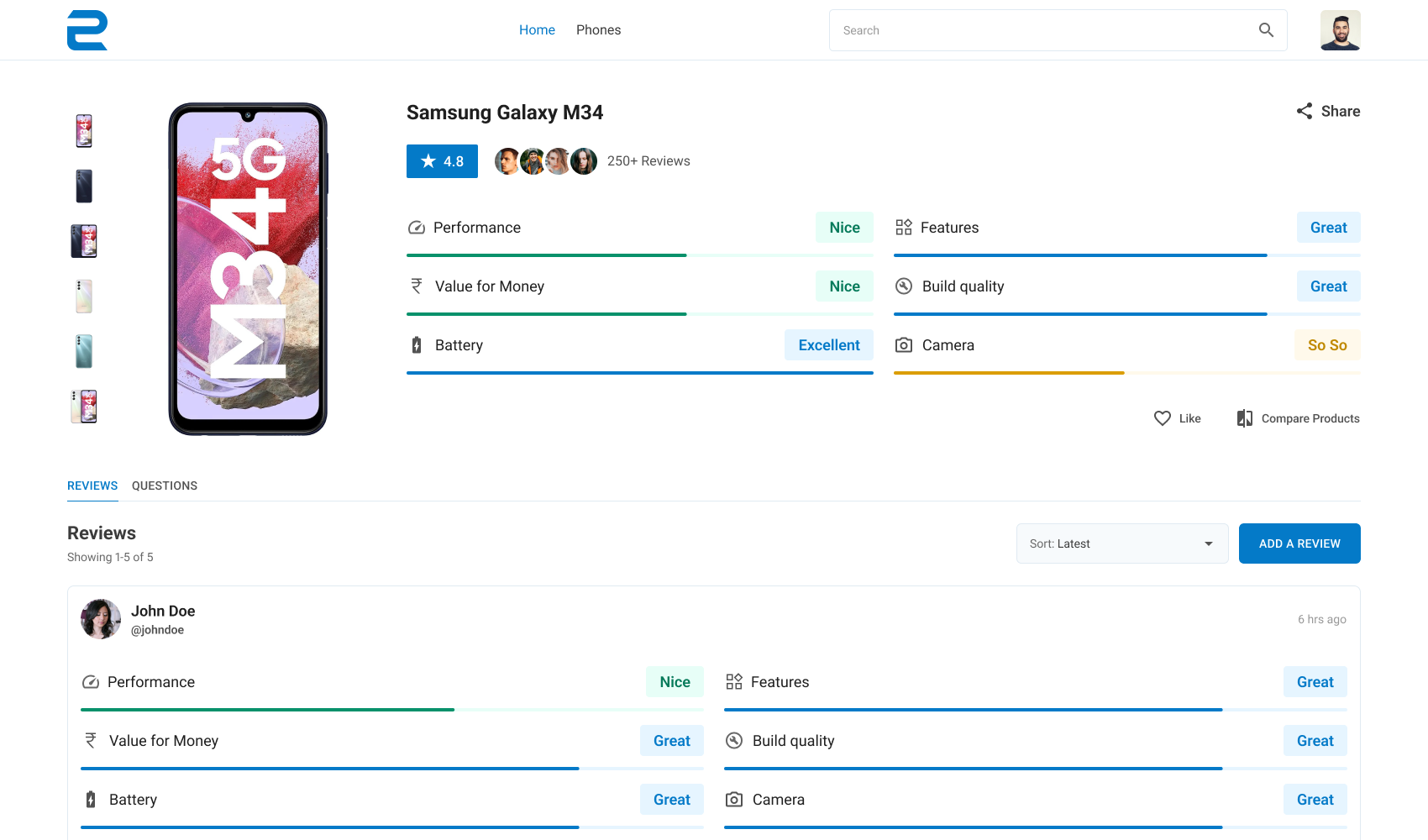Click the reviewer avatars group
Image resolution: width=1428 pixels, height=840 pixels.
(x=546, y=161)
